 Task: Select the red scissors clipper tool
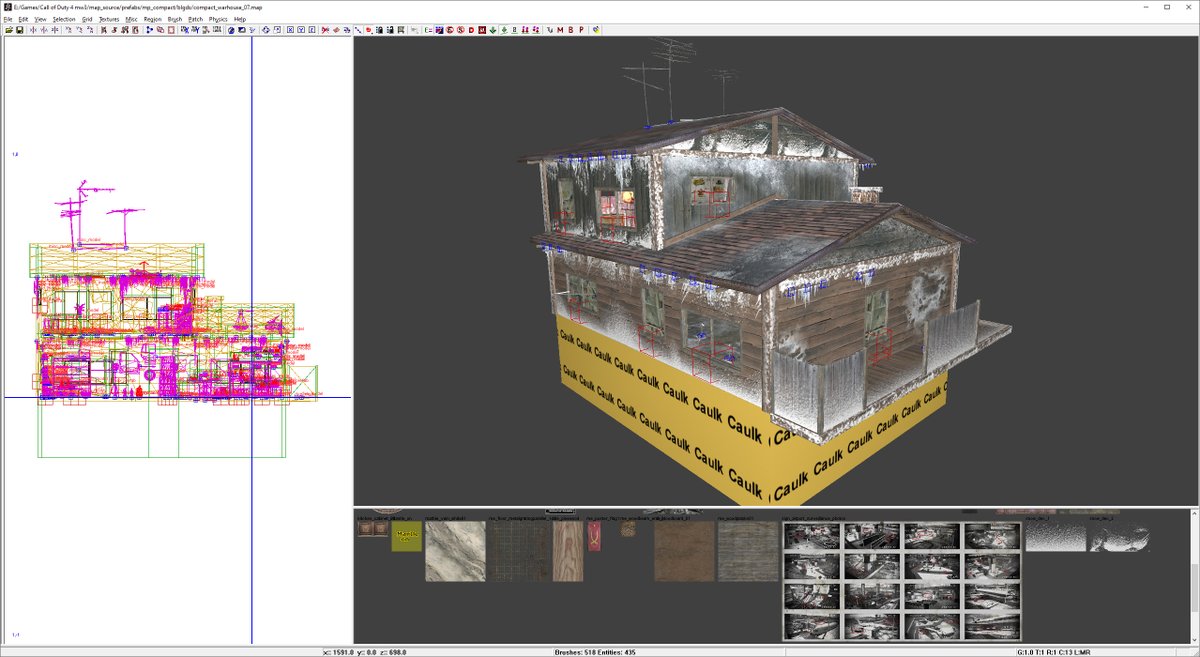pos(325,30)
